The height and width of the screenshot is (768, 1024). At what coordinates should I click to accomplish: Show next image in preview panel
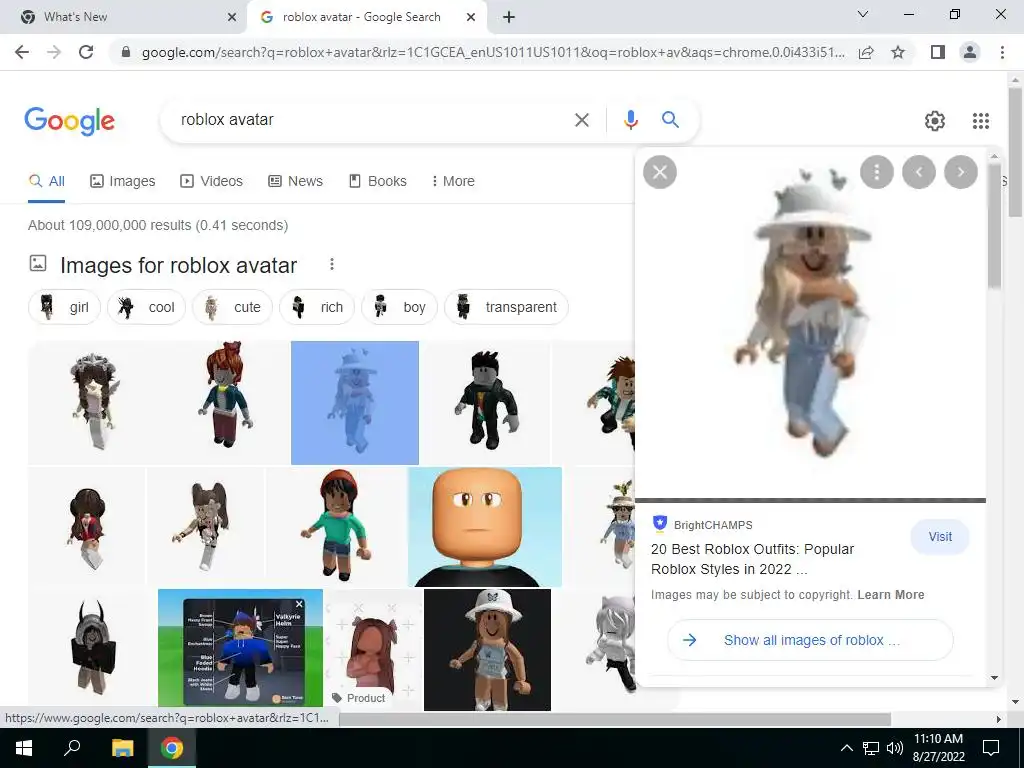(961, 172)
